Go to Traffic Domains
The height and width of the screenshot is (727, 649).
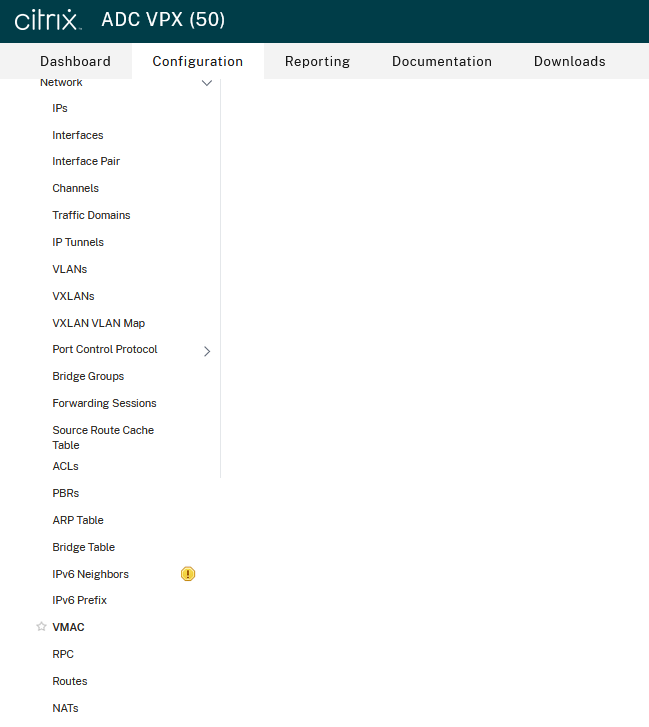pyautogui.click(x=91, y=215)
